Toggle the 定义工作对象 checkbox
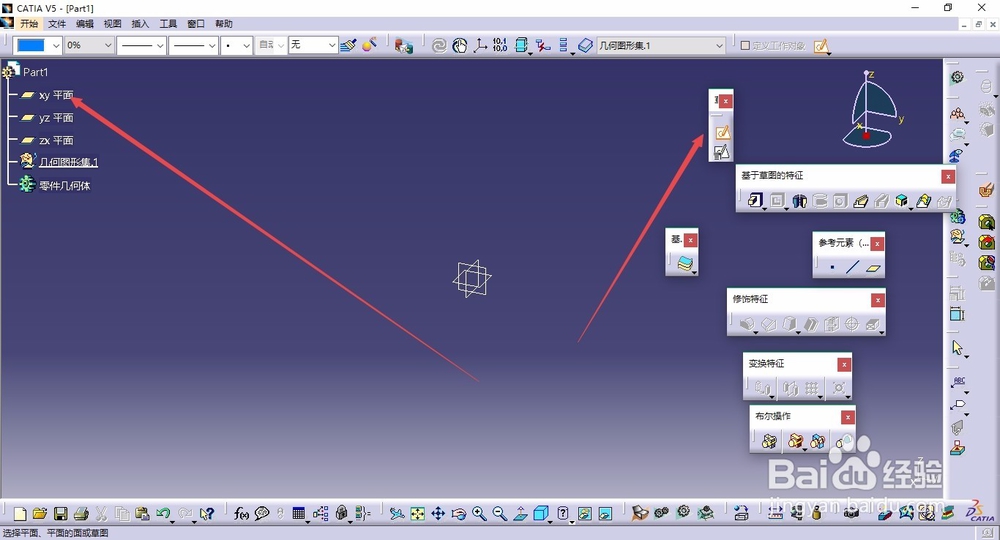 [x=745, y=45]
